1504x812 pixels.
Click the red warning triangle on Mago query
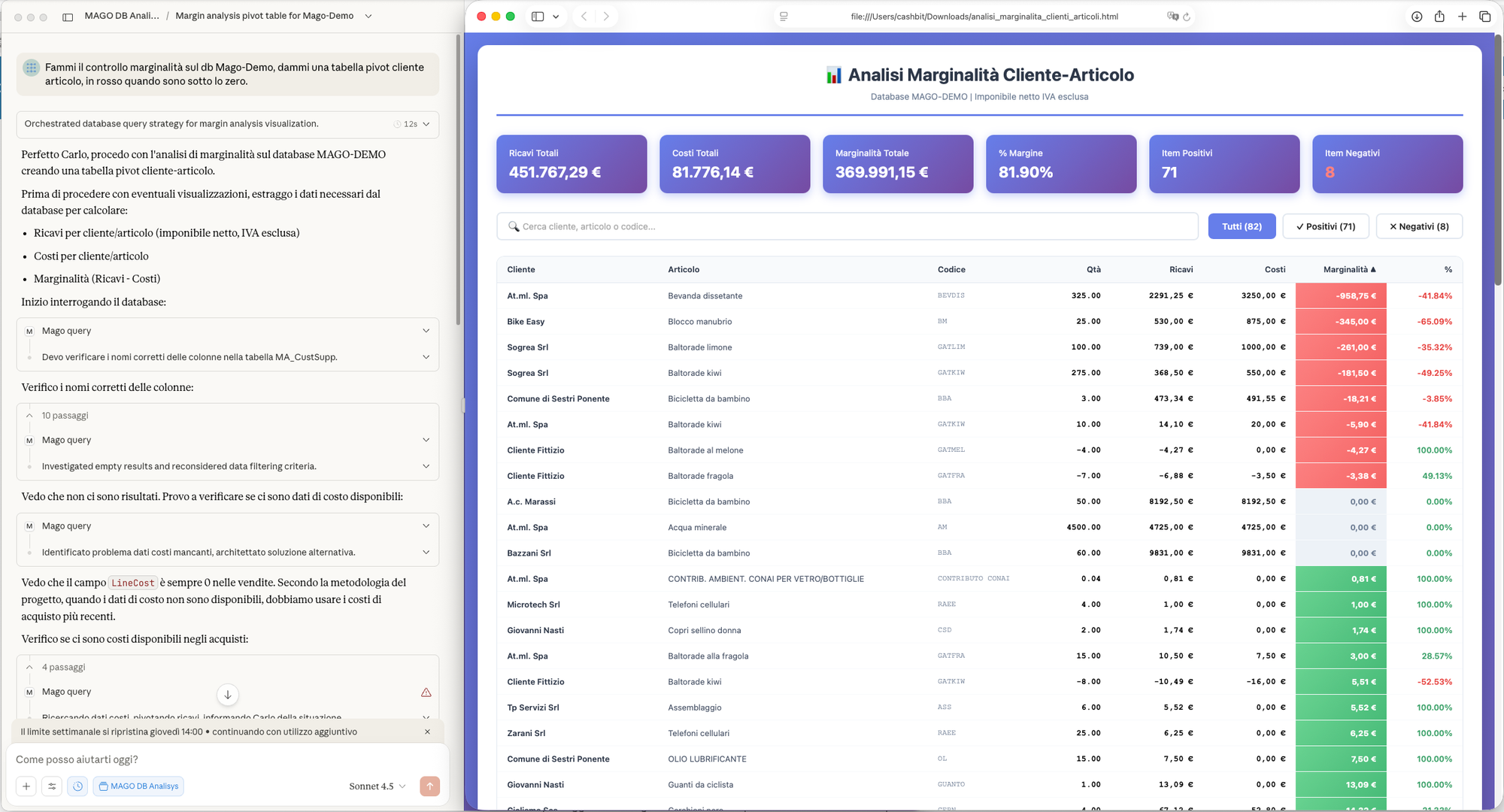coord(427,692)
